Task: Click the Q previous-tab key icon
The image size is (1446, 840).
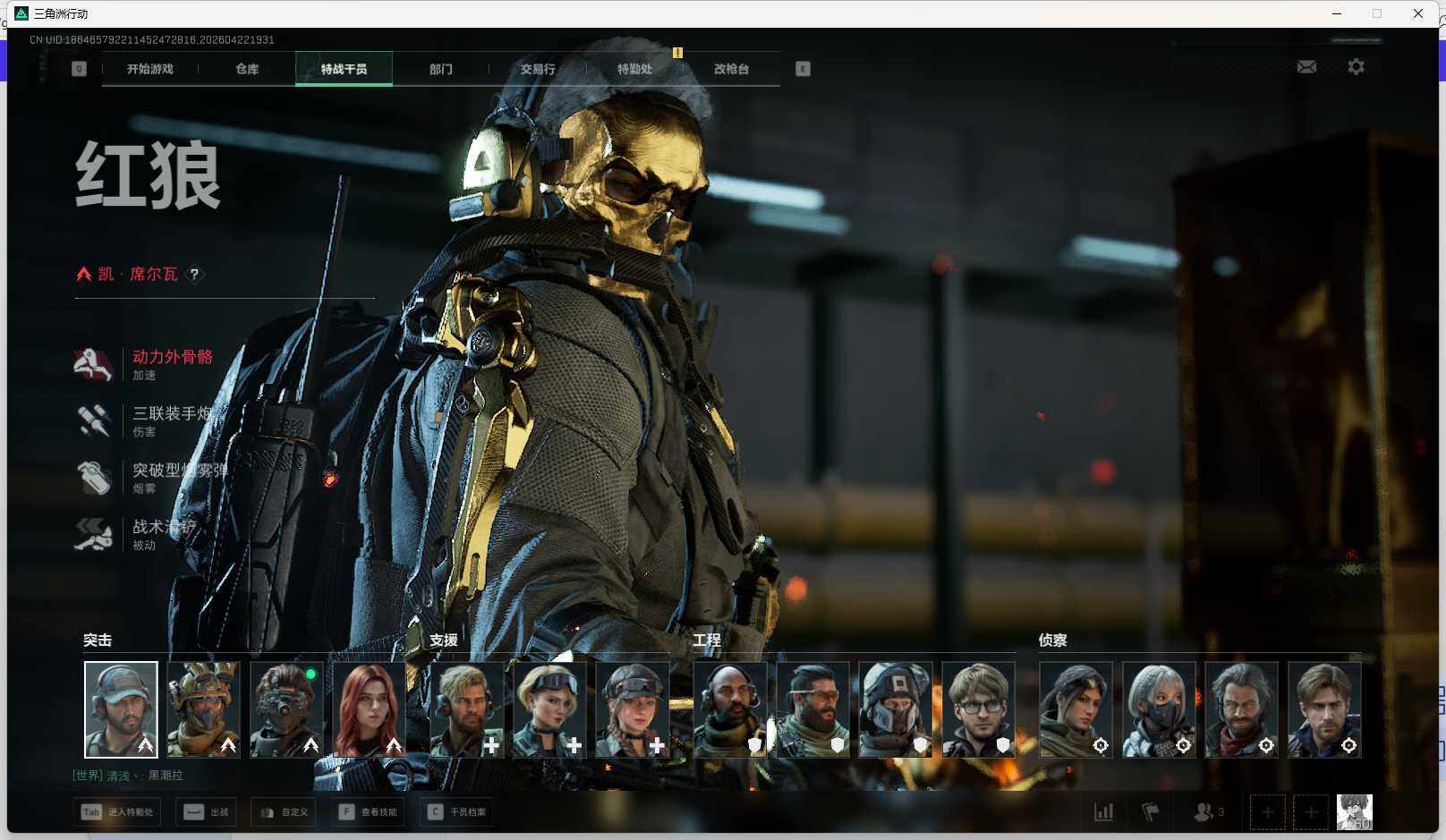Action: [x=79, y=69]
